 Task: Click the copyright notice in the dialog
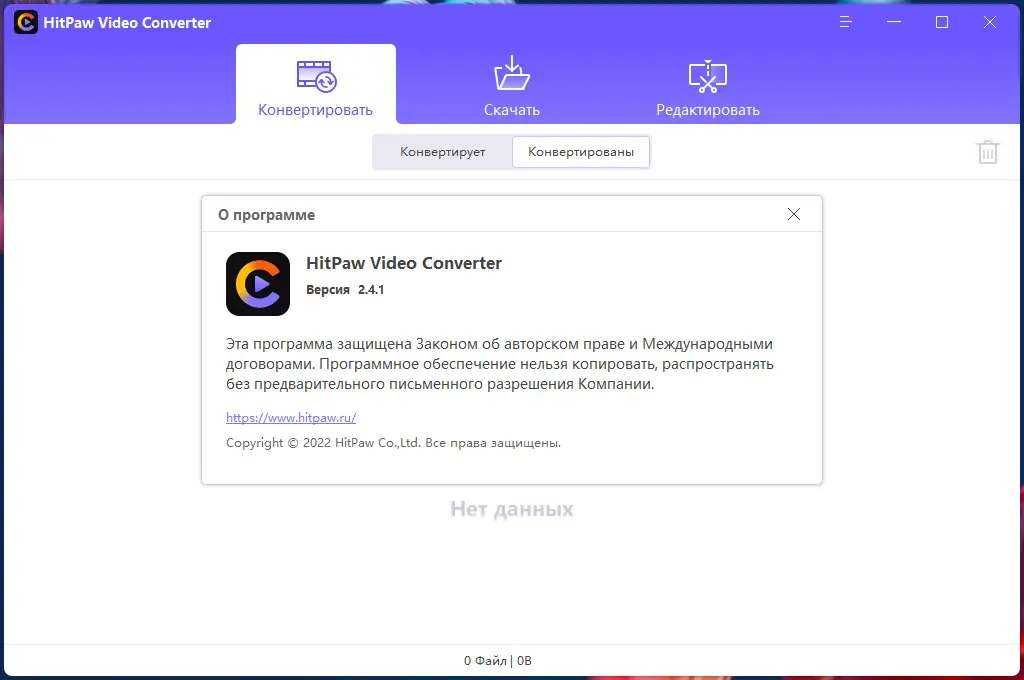[391, 443]
